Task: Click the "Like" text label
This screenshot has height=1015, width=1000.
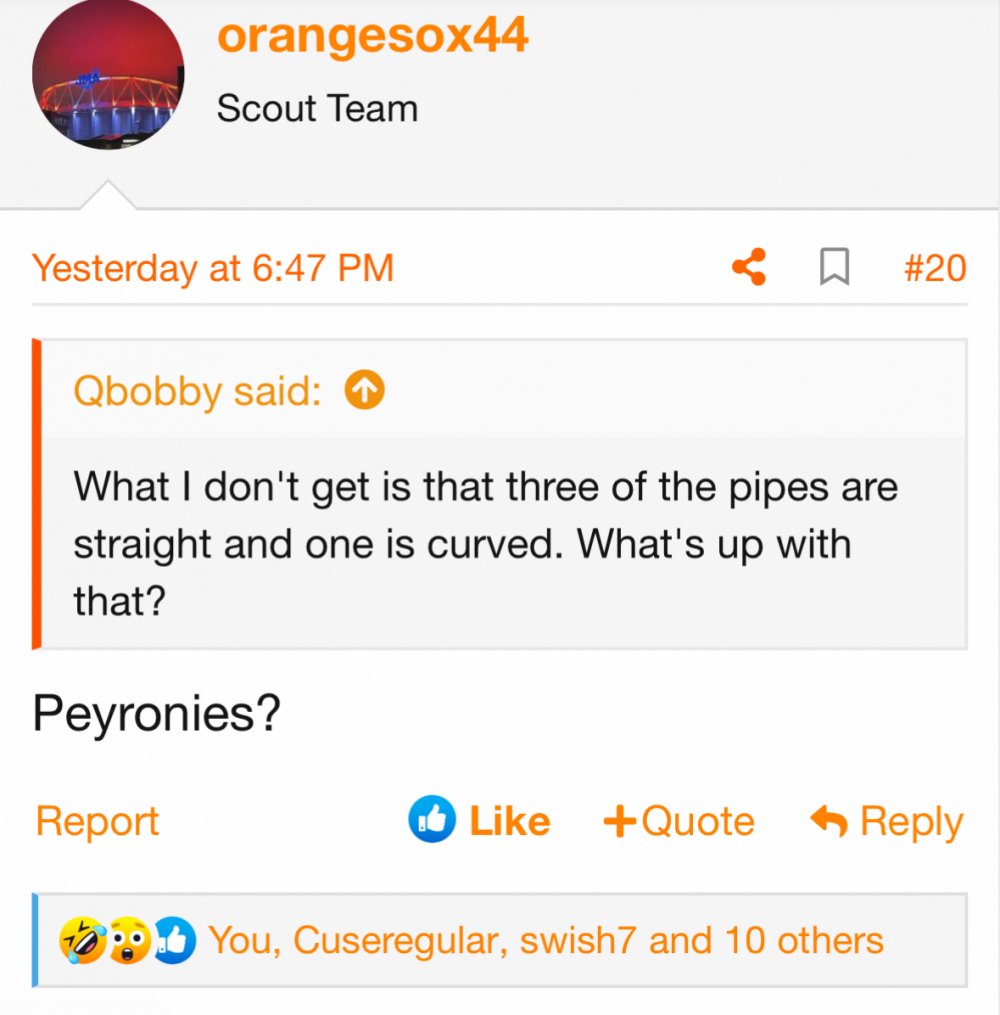Action: [509, 822]
